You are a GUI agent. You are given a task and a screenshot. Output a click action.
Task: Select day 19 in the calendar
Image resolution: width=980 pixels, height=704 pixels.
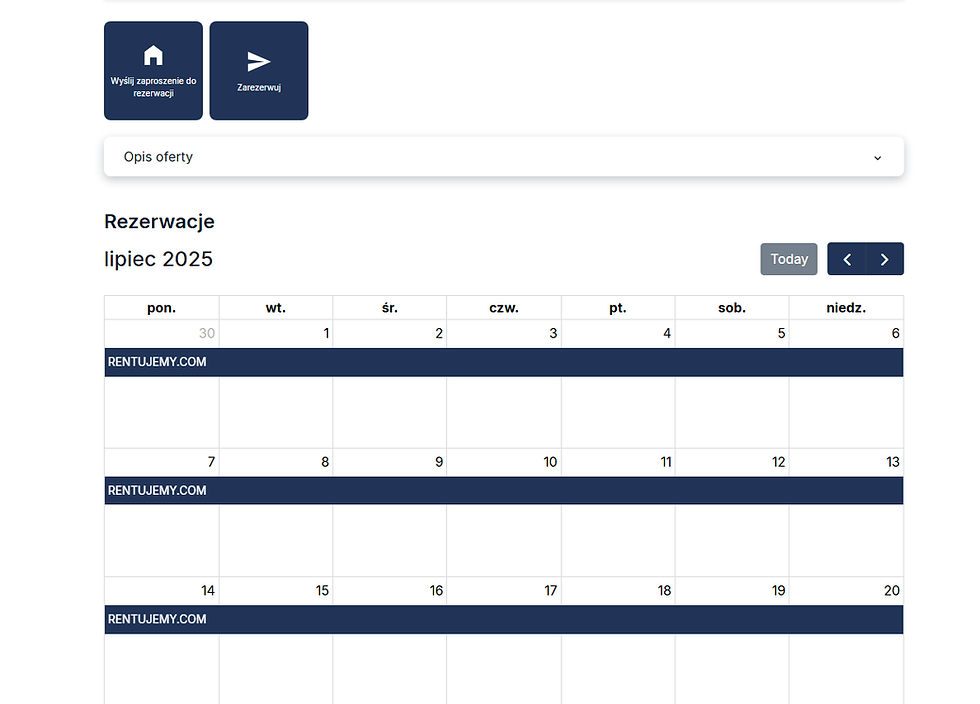pyautogui.click(x=778, y=591)
